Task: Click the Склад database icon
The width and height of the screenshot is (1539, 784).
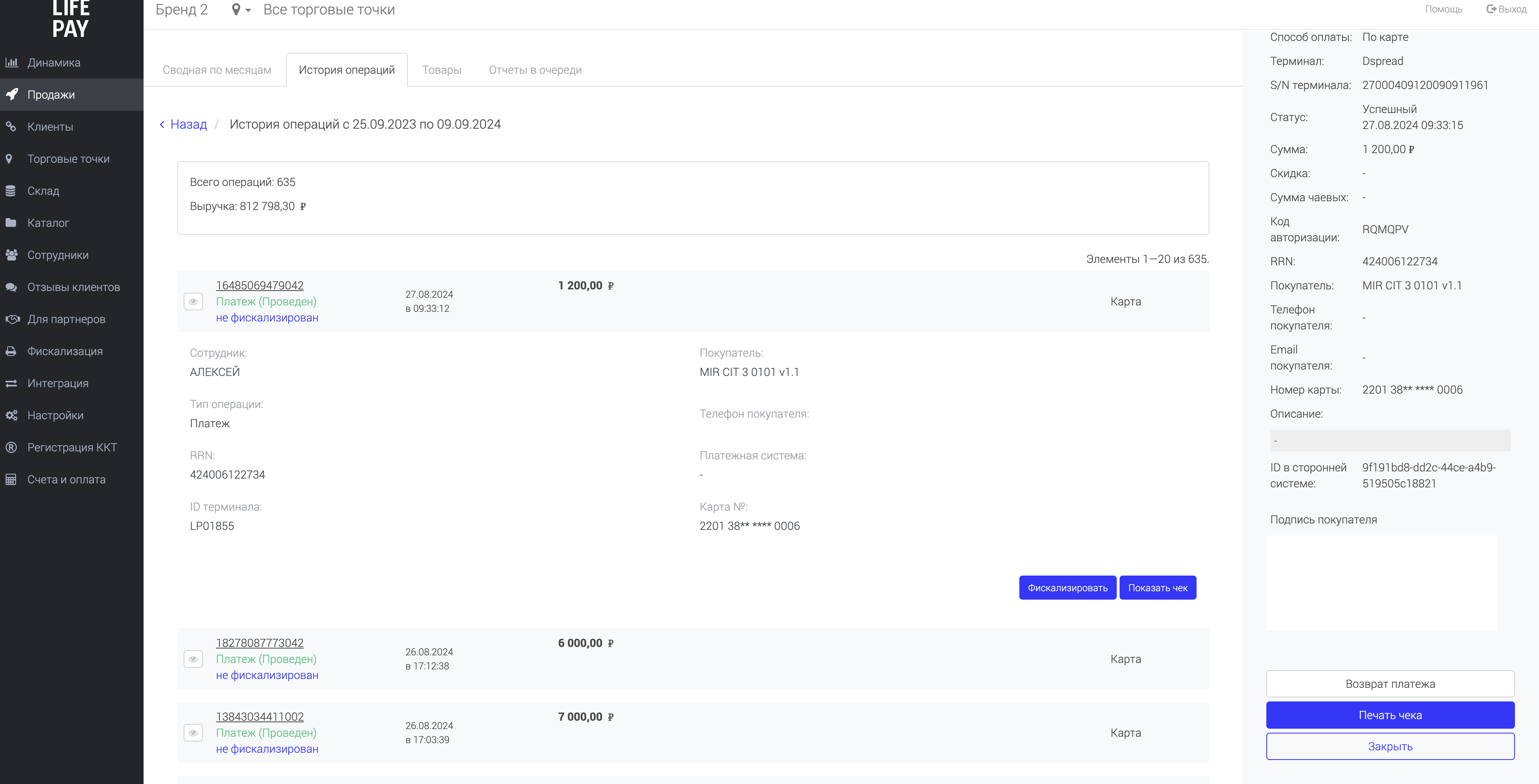Action: (x=11, y=190)
